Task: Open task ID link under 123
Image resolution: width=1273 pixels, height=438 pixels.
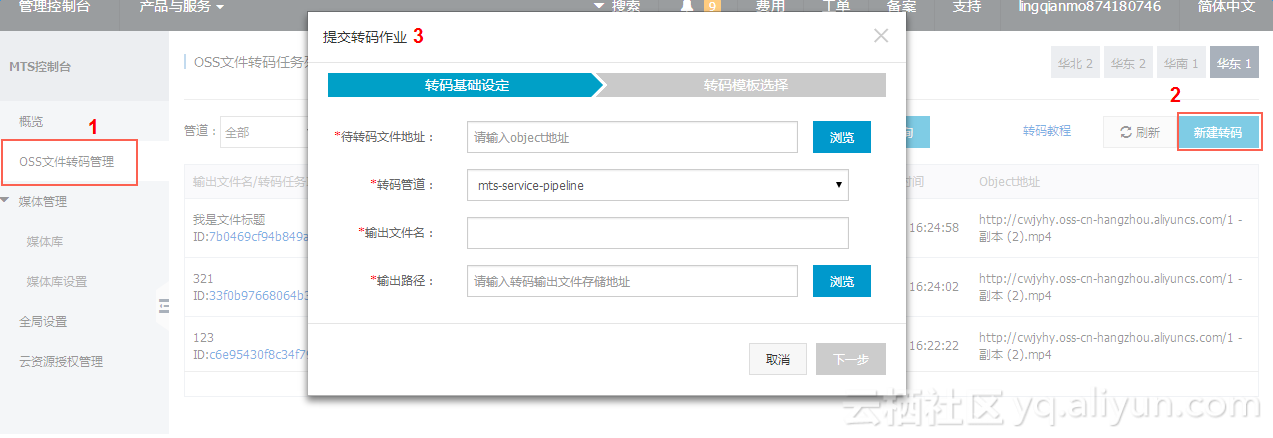Action: click(x=258, y=355)
